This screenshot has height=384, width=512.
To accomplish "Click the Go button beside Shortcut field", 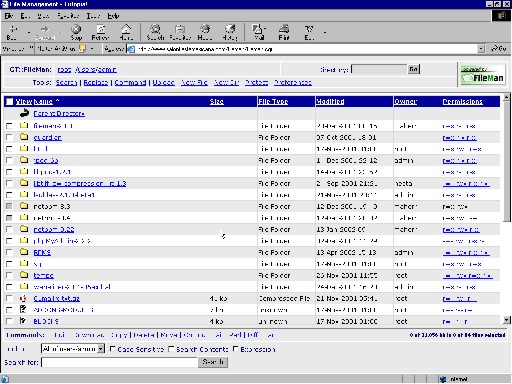I will (x=414, y=69).
